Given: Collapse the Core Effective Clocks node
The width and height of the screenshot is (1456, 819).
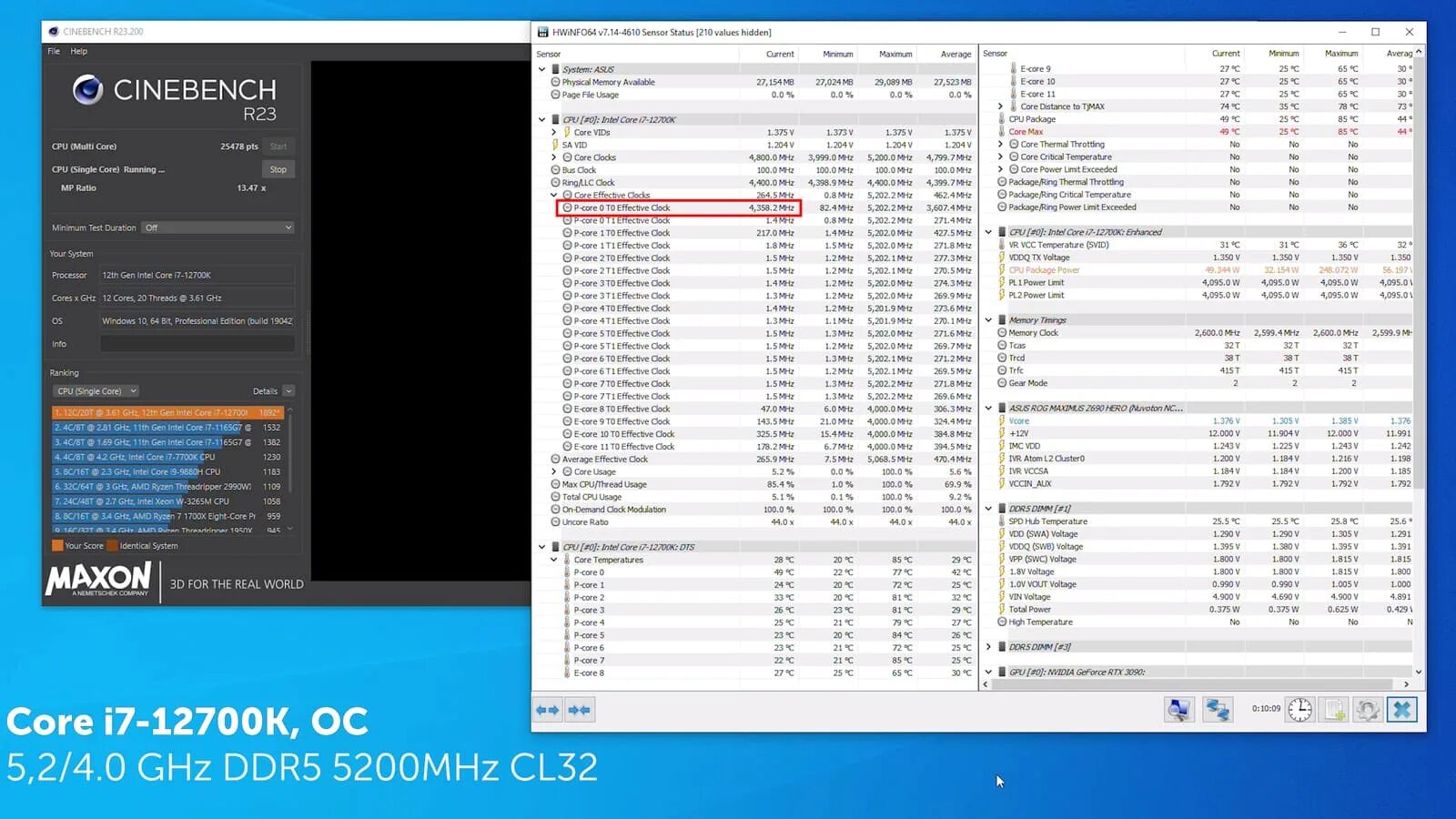Looking at the screenshot, I should click(x=554, y=195).
